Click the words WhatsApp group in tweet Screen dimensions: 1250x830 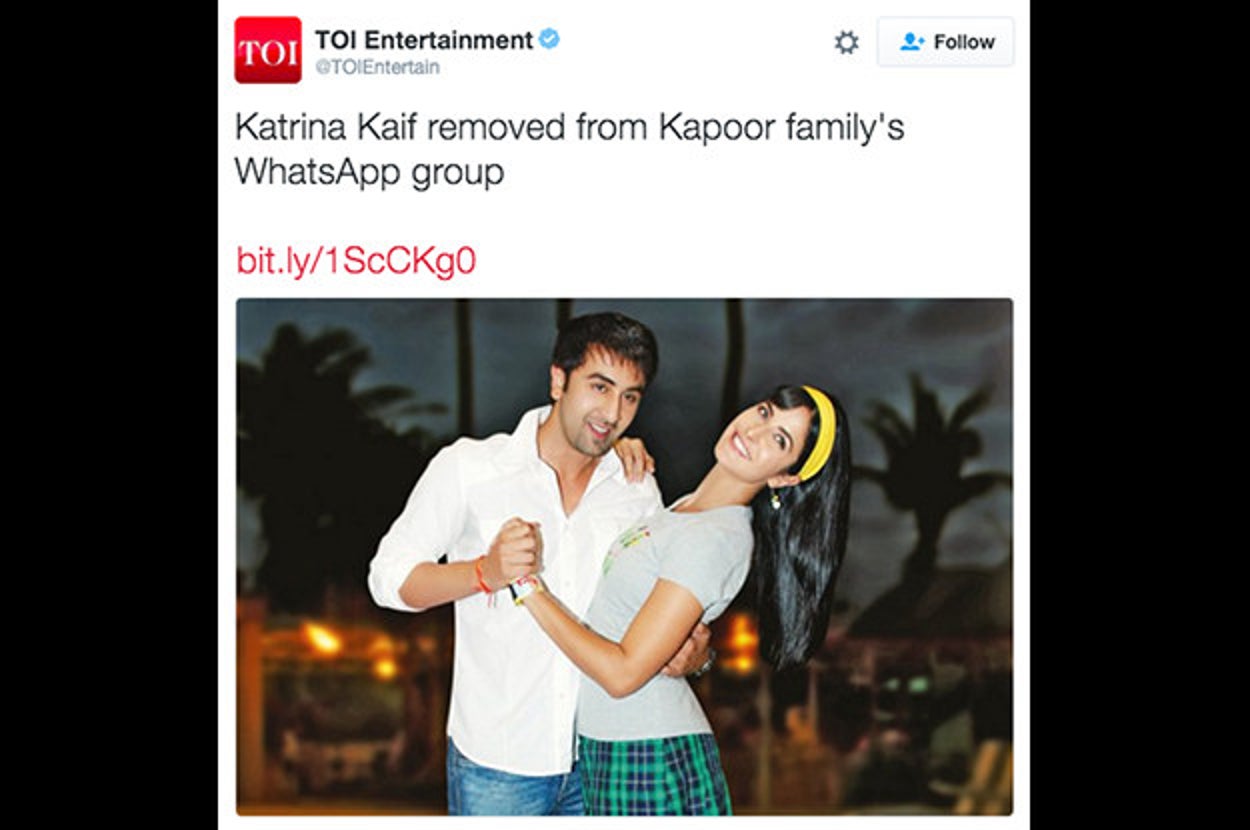point(369,172)
